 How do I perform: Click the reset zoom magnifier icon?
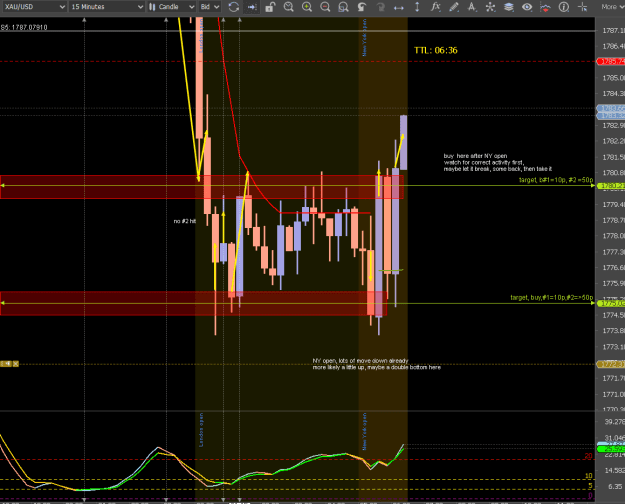[343, 7]
